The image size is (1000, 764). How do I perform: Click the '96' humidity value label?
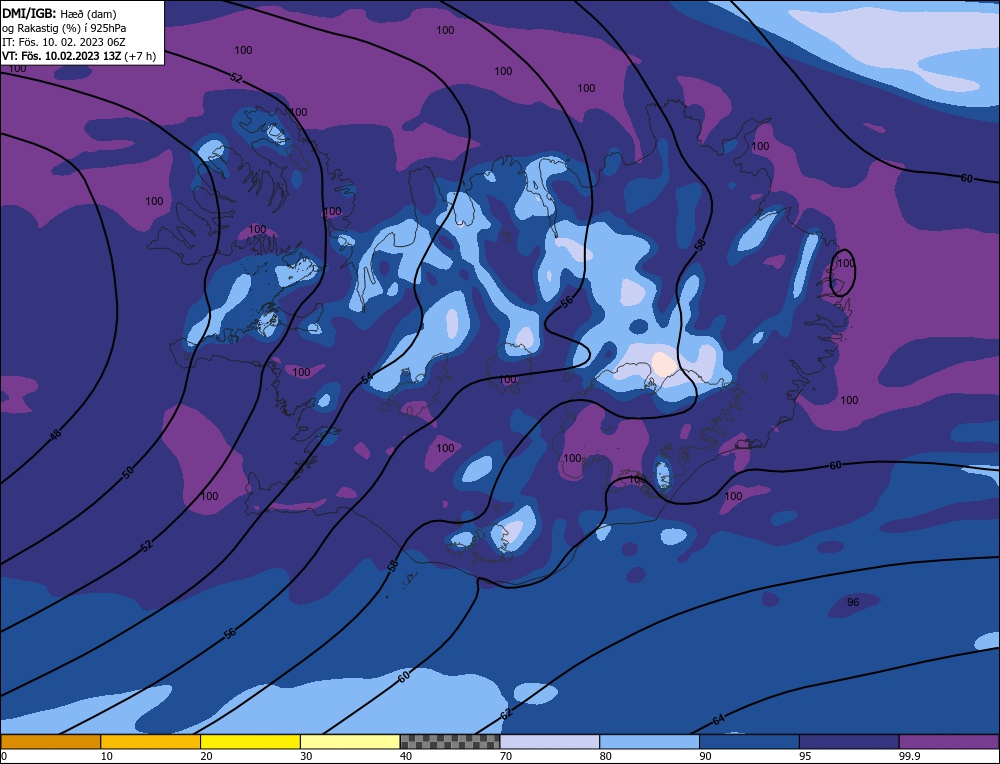[853, 602]
